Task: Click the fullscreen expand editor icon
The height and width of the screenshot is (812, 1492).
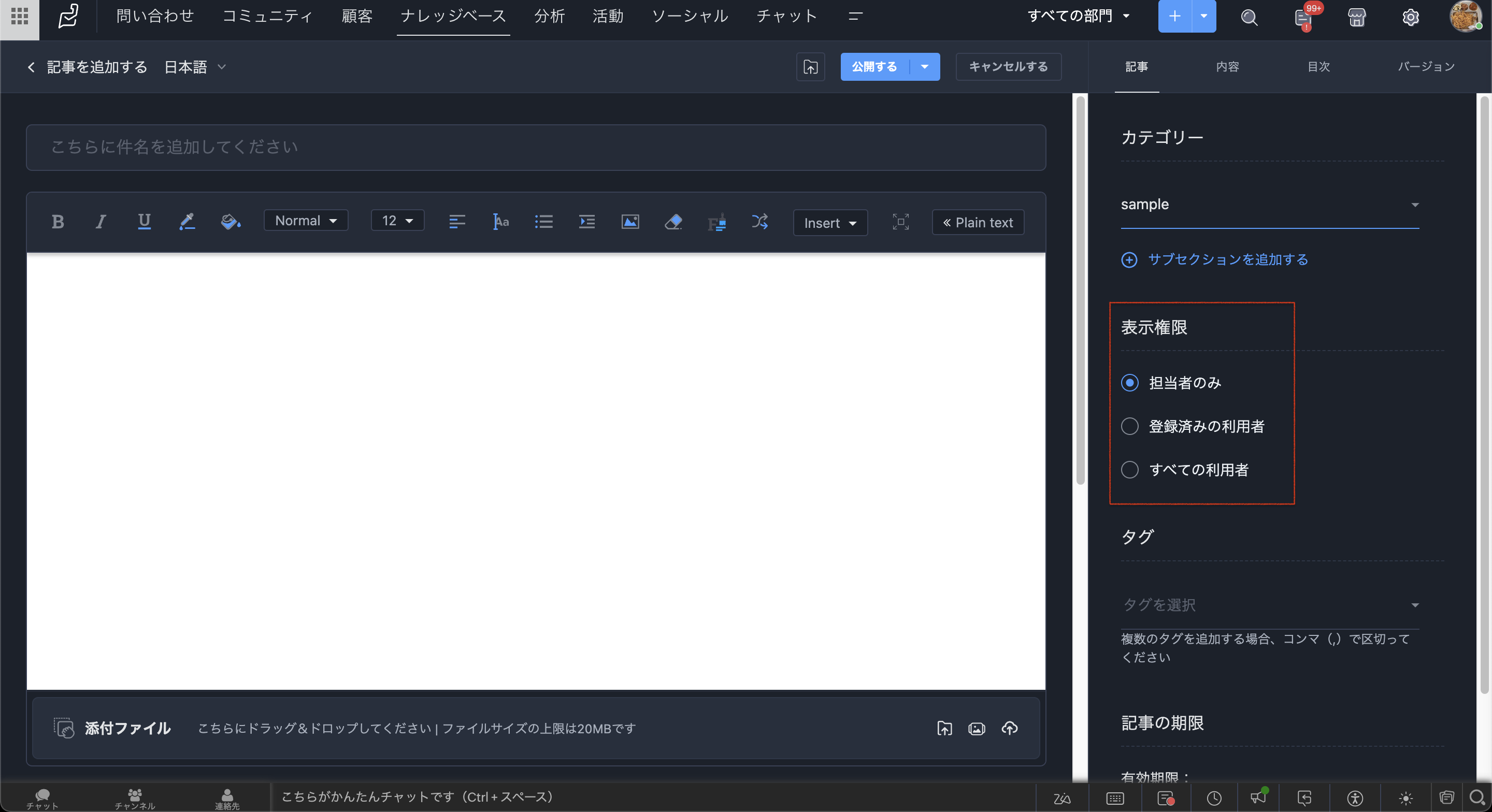Action: coord(900,222)
